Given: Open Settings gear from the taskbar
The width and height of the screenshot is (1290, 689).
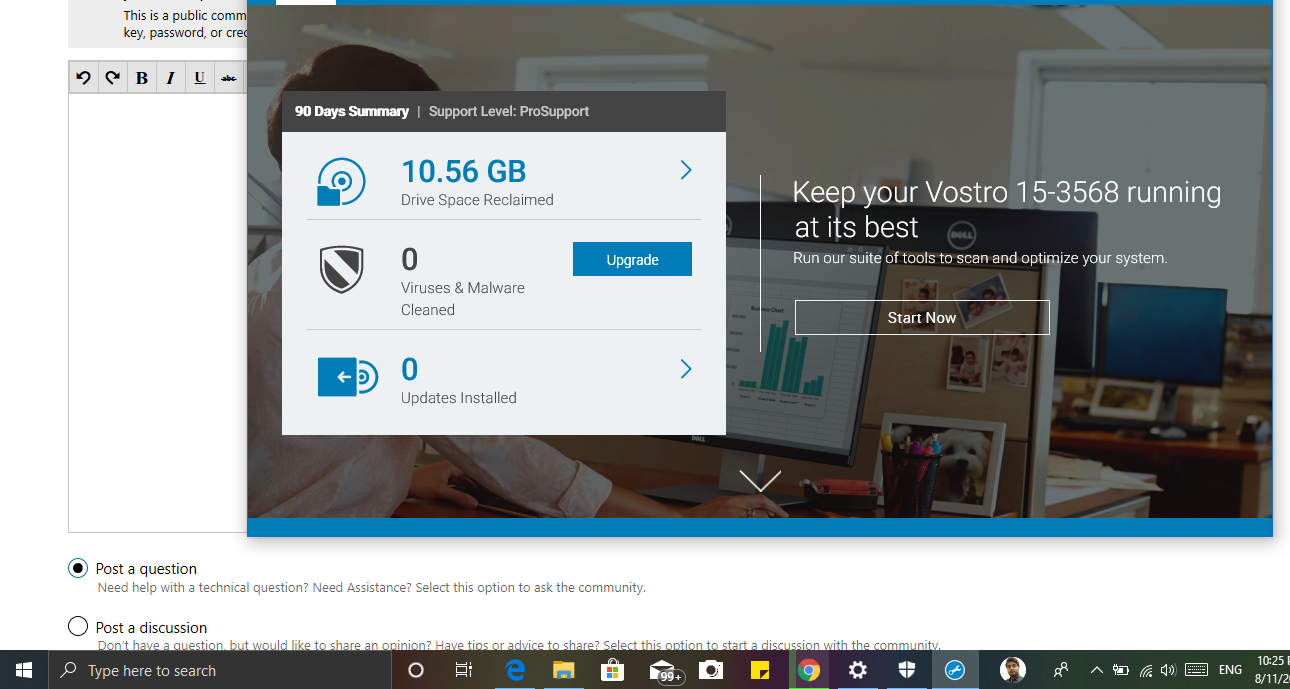Looking at the screenshot, I should coord(858,670).
